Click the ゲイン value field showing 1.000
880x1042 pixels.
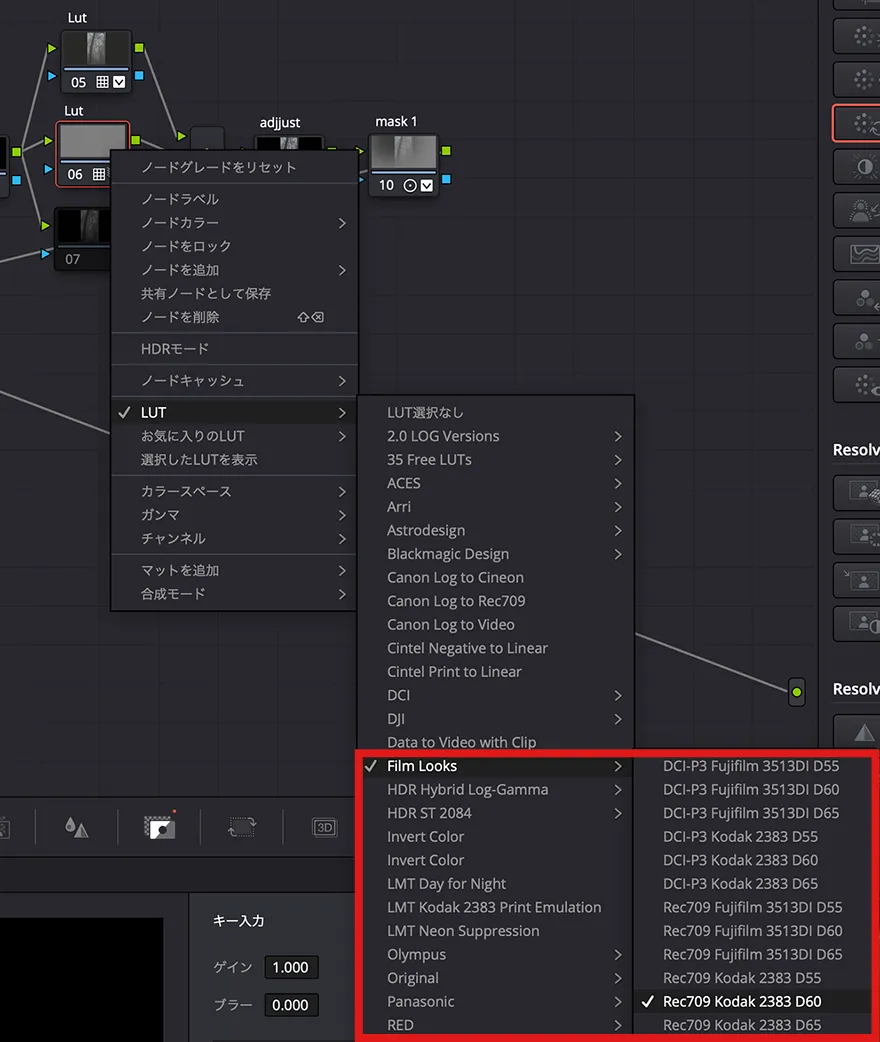coord(291,967)
